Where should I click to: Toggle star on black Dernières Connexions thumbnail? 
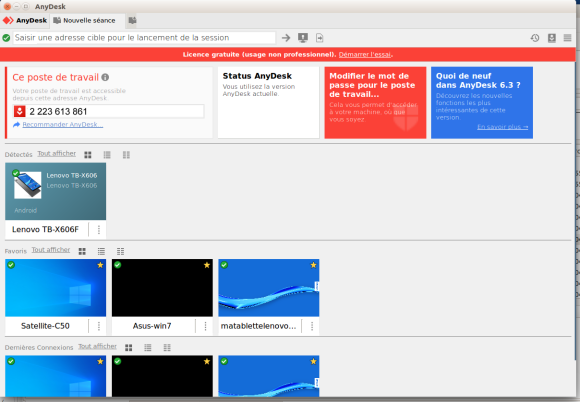point(207,361)
